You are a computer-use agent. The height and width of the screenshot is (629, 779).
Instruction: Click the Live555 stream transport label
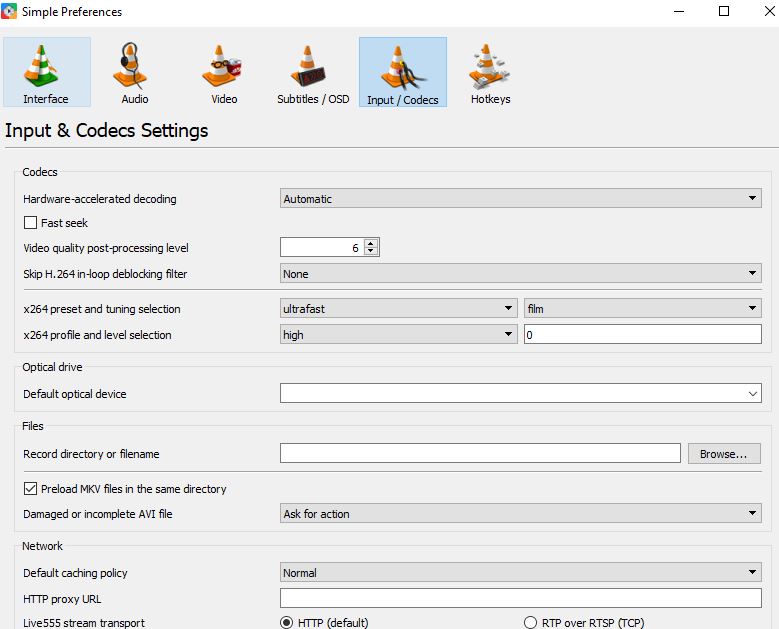point(84,623)
